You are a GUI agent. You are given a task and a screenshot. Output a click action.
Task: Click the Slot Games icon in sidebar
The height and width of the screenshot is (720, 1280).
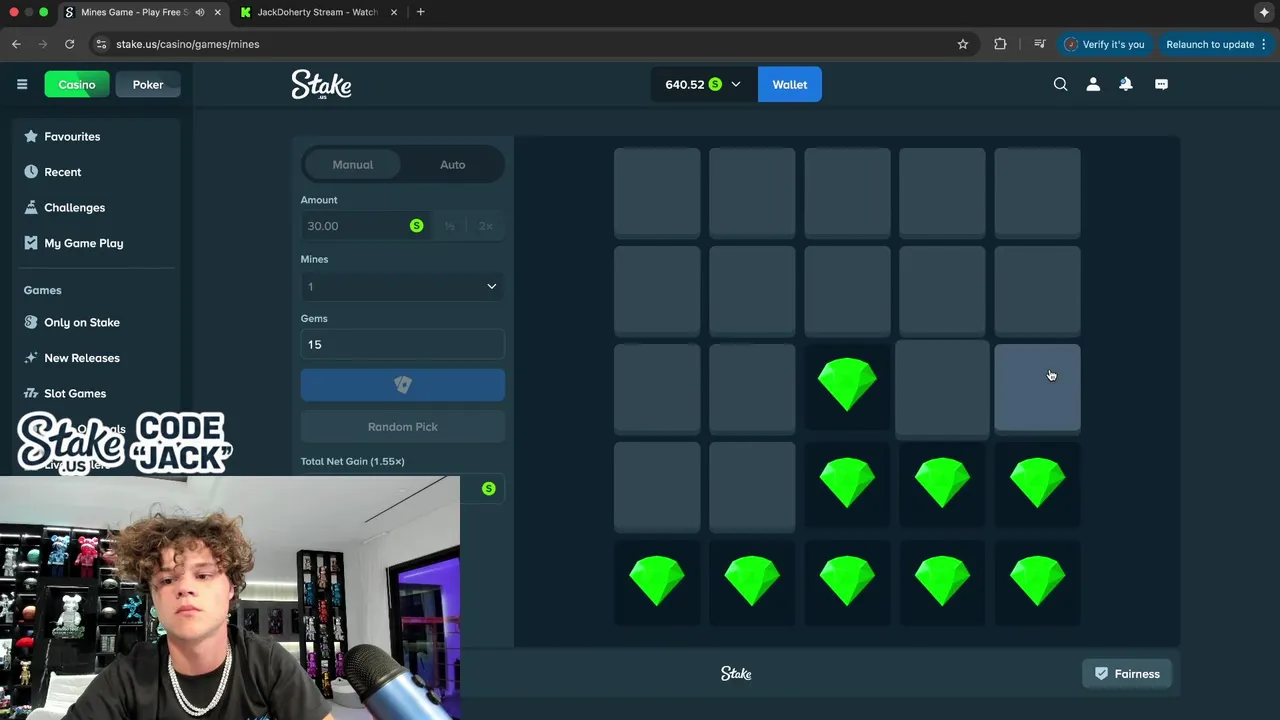[x=31, y=393]
